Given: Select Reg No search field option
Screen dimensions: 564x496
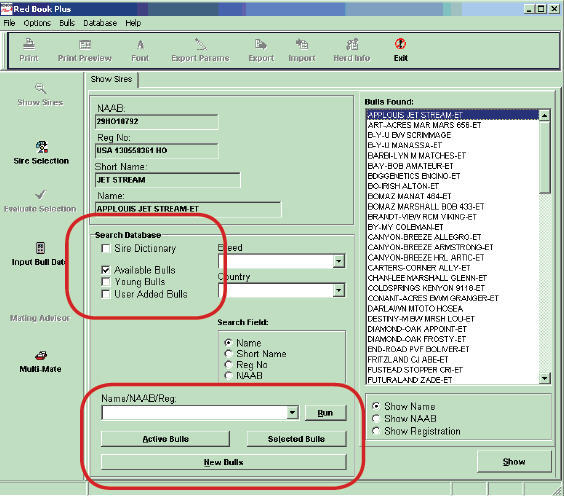Looking at the screenshot, I should coord(228,365).
